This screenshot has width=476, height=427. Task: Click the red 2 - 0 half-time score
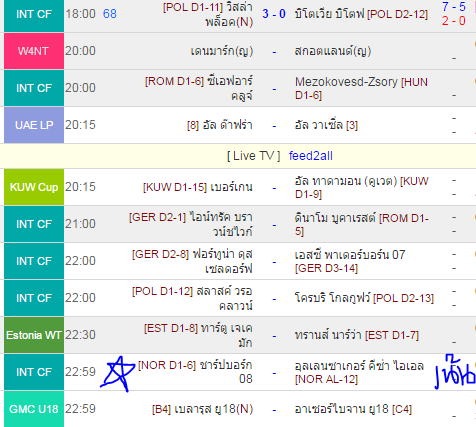[x=454, y=21]
